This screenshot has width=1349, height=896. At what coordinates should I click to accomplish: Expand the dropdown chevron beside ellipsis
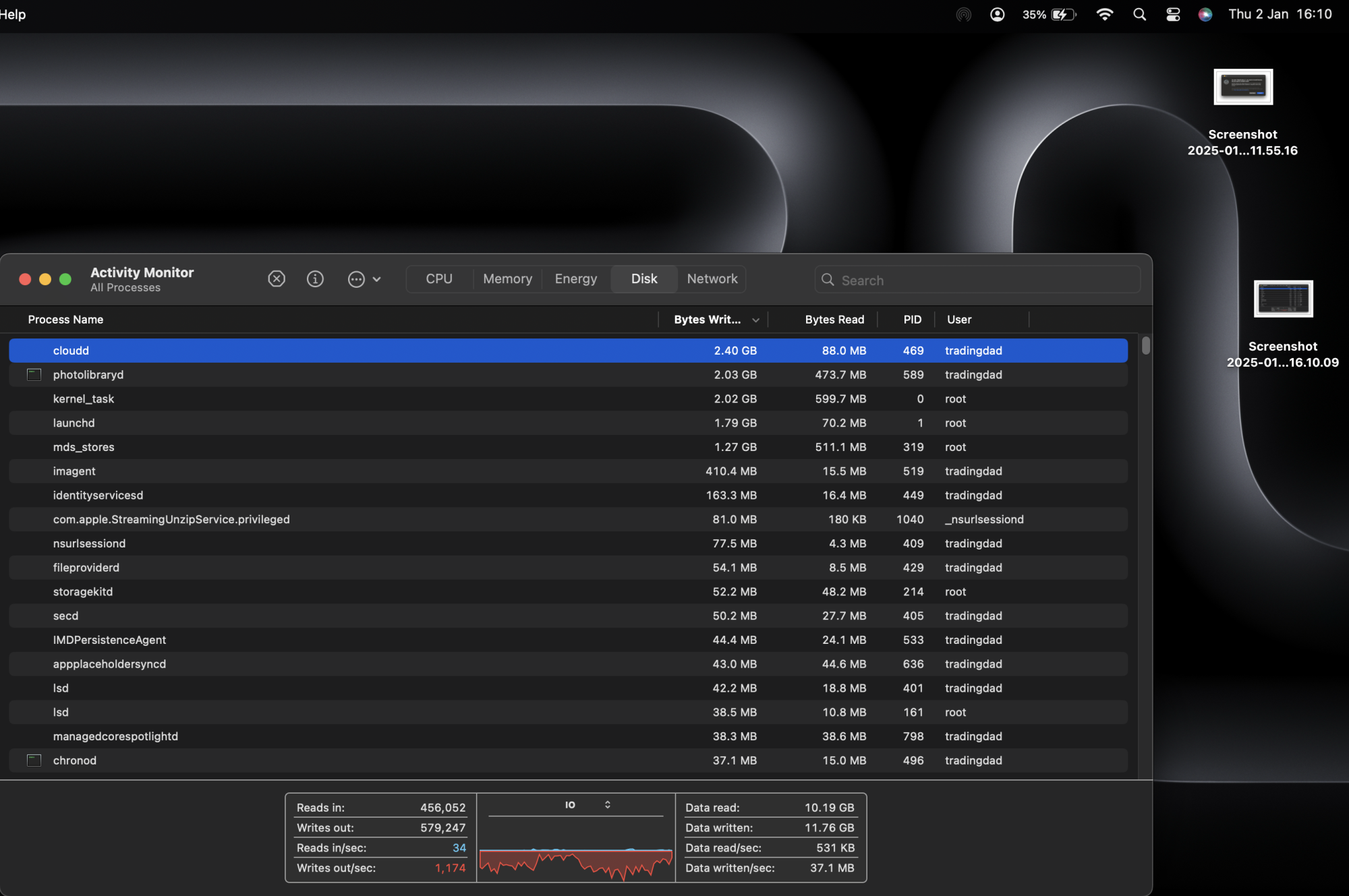tap(377, 279)
